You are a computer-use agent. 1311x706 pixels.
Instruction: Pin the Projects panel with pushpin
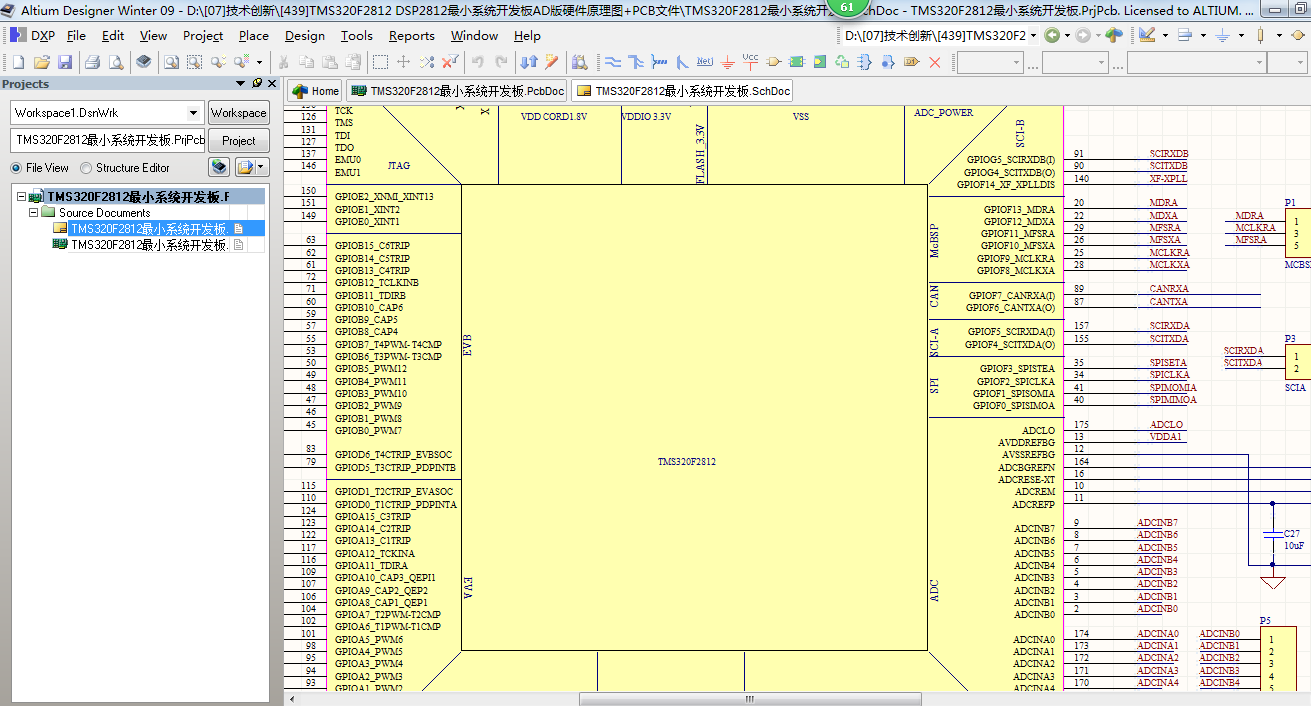click(x=257, y=84)
